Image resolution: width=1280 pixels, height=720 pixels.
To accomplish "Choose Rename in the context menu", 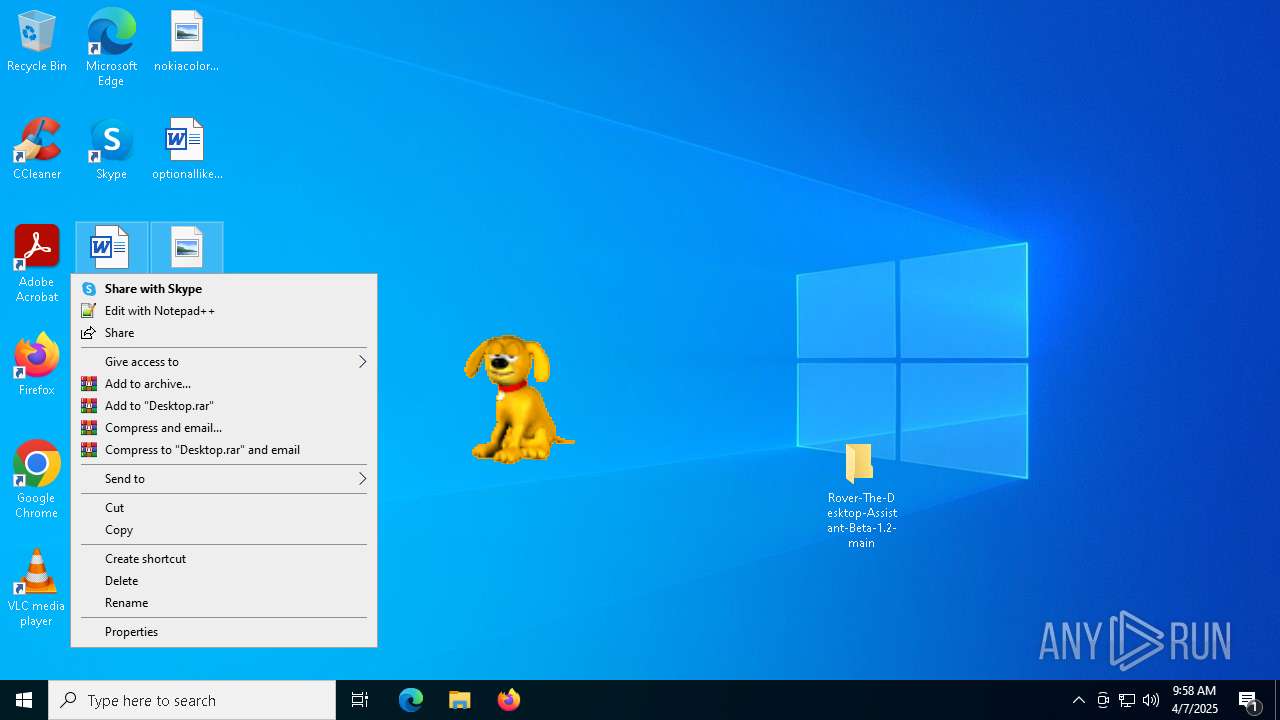I will pos(224,602).
